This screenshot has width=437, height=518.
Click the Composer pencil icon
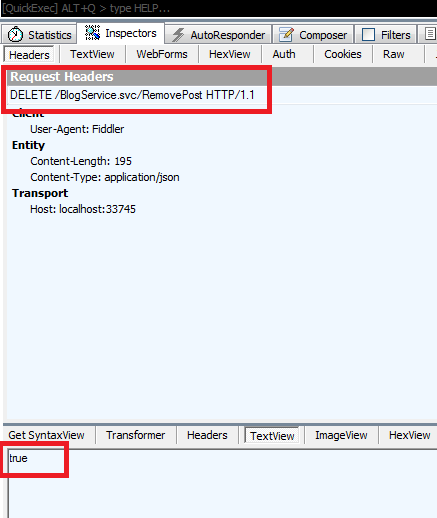click(286, 35)
